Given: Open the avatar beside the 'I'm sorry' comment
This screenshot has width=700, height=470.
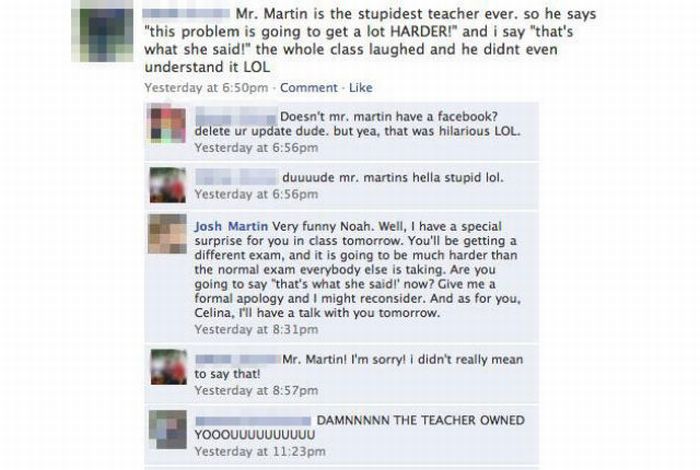Looking at the screenshot, I should [x=168, y=367].
